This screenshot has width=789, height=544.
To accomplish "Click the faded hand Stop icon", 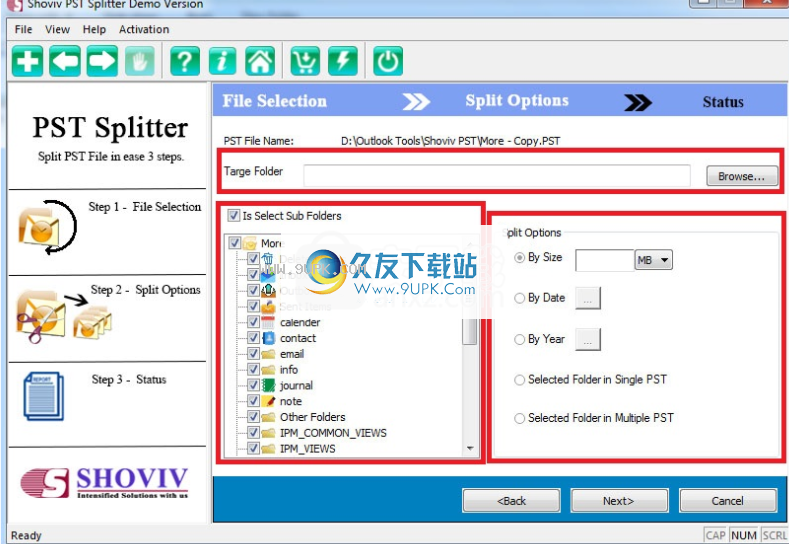I will [139, 61].
